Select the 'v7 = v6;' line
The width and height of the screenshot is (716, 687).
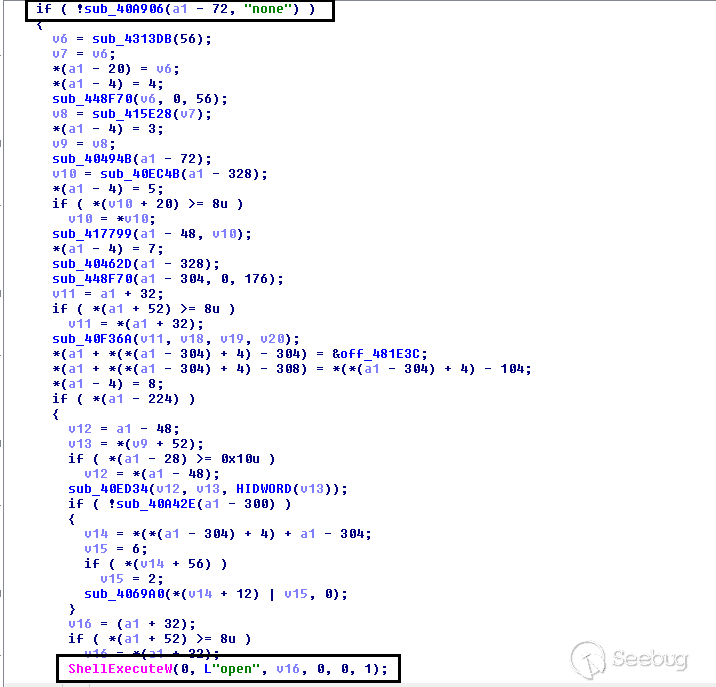coord(84,54)
